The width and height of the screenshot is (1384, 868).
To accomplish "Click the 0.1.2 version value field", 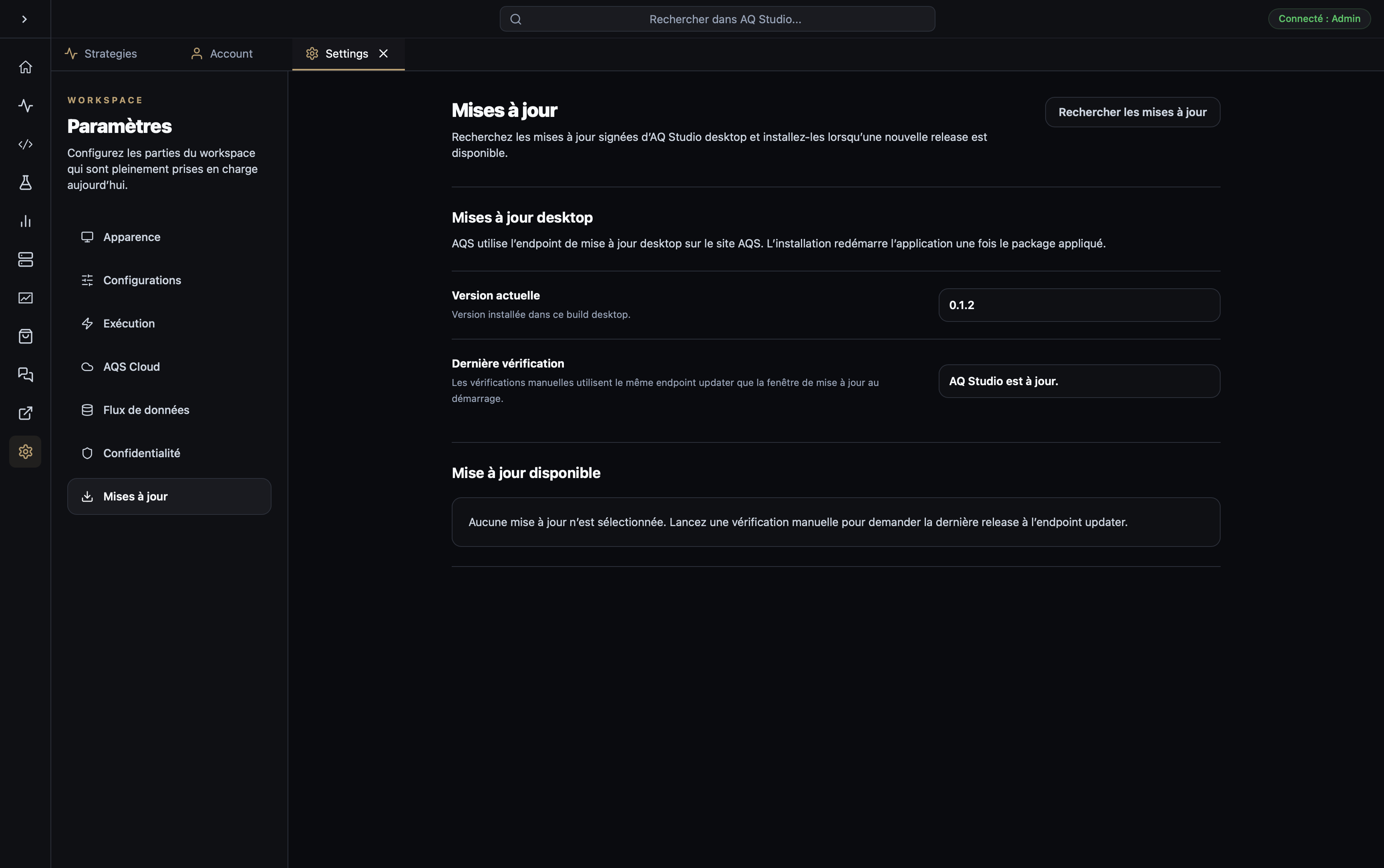I will click(x=1078, y=305).
